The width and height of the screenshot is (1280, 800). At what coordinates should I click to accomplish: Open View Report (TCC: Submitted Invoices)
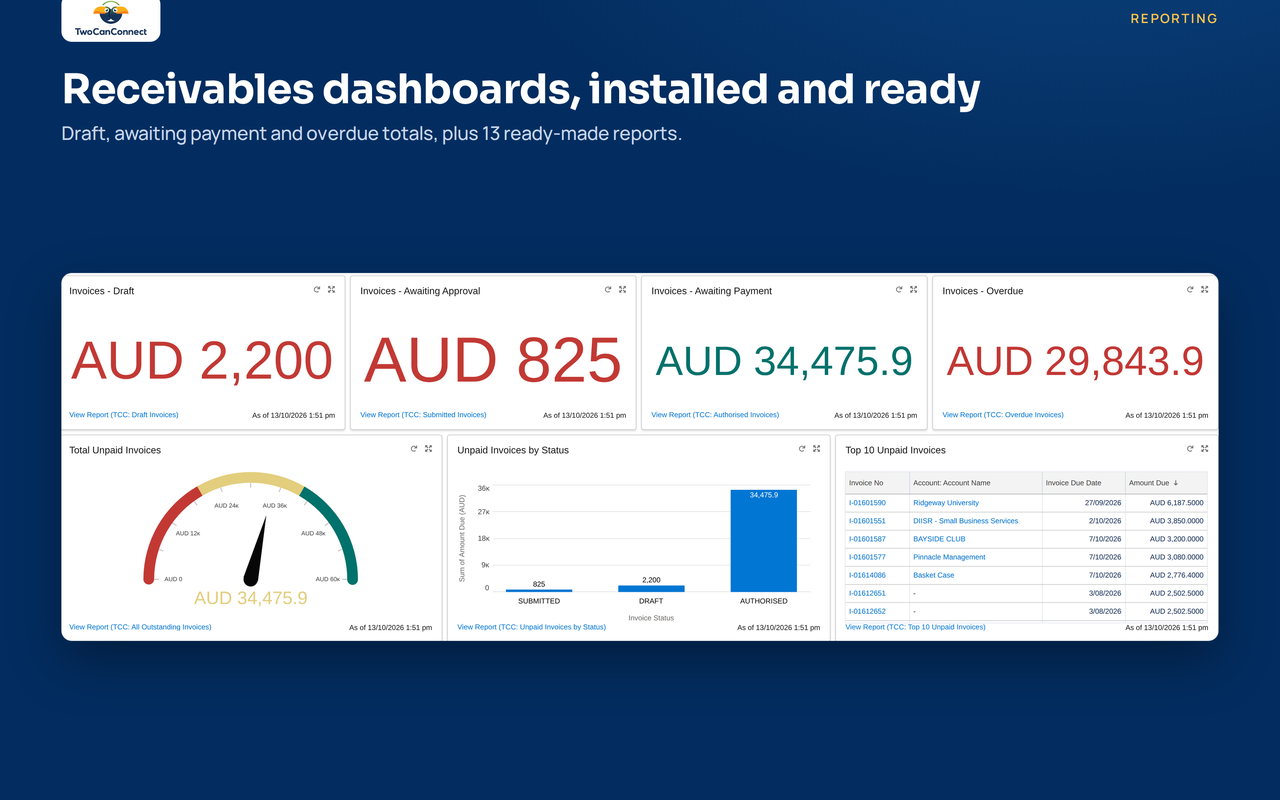coord(423,414)
